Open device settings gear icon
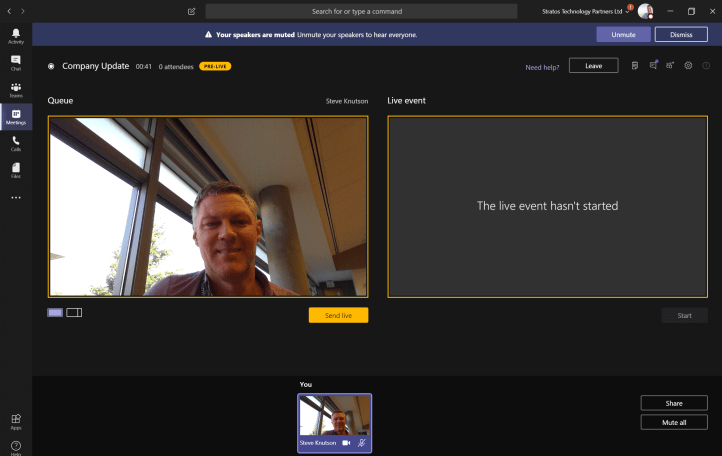 (688, 65)
